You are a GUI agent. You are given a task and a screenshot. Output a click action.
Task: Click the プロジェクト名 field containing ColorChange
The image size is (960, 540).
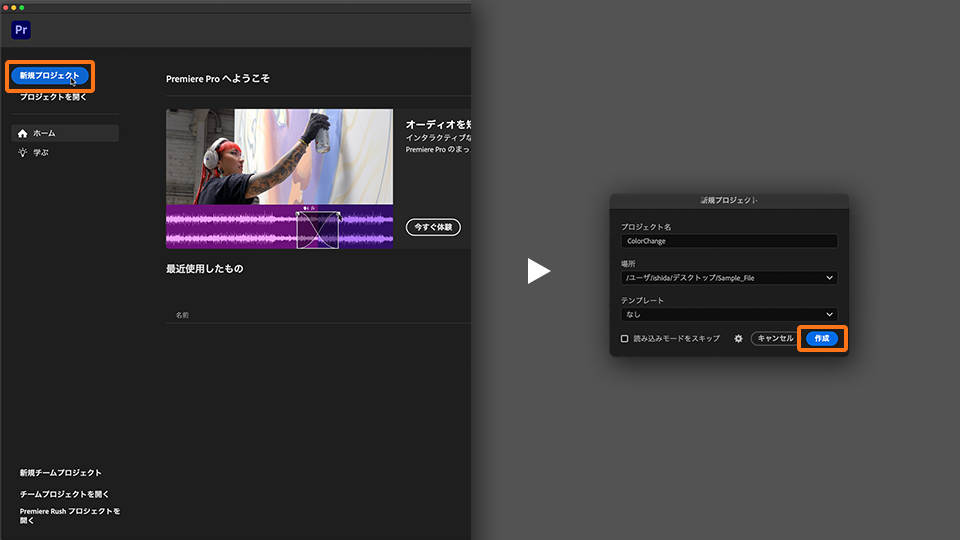(x=729, y=241)
